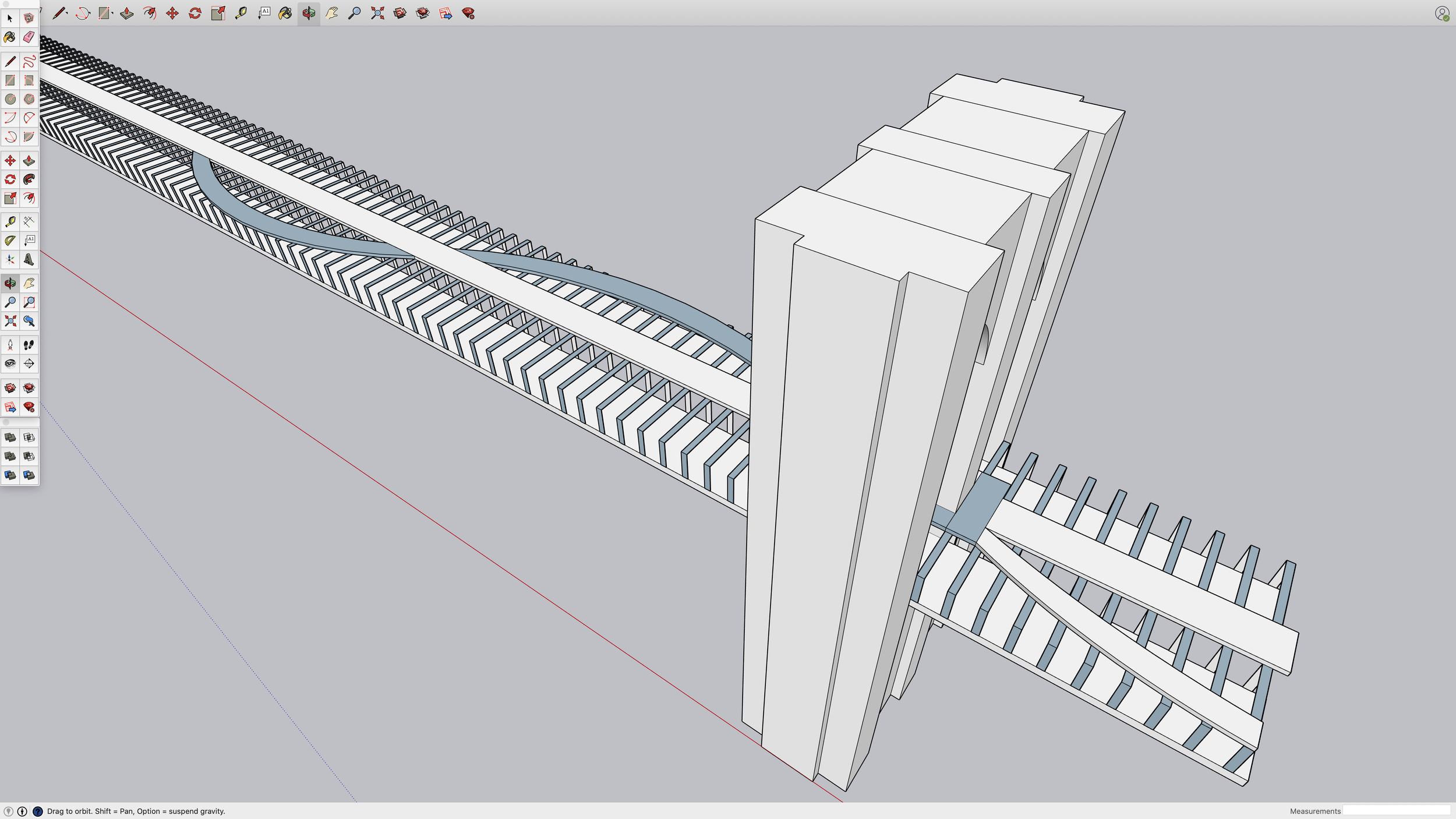Activate the Orbit tool

[9, 284]
